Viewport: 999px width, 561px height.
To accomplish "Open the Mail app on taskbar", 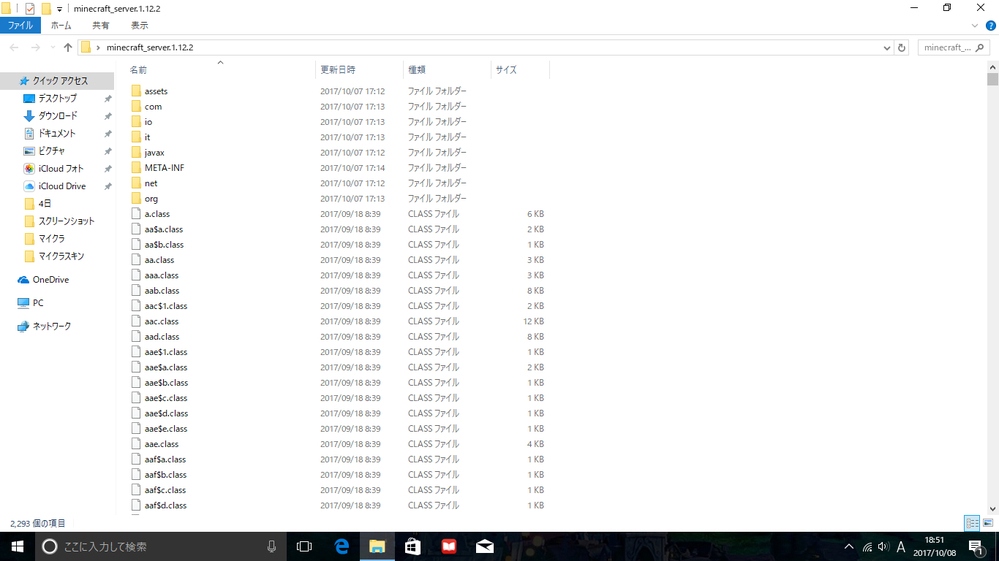I will [485, 547].
